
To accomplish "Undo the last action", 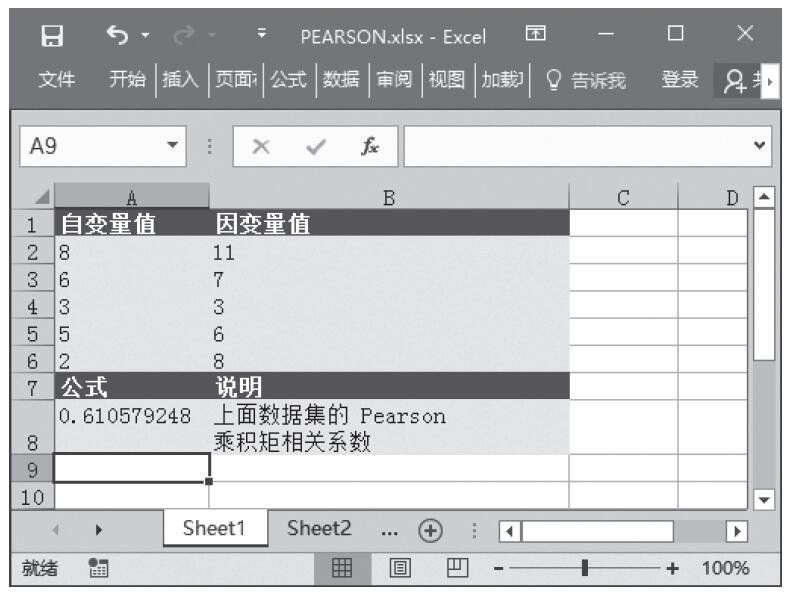I will pos(115,35).
